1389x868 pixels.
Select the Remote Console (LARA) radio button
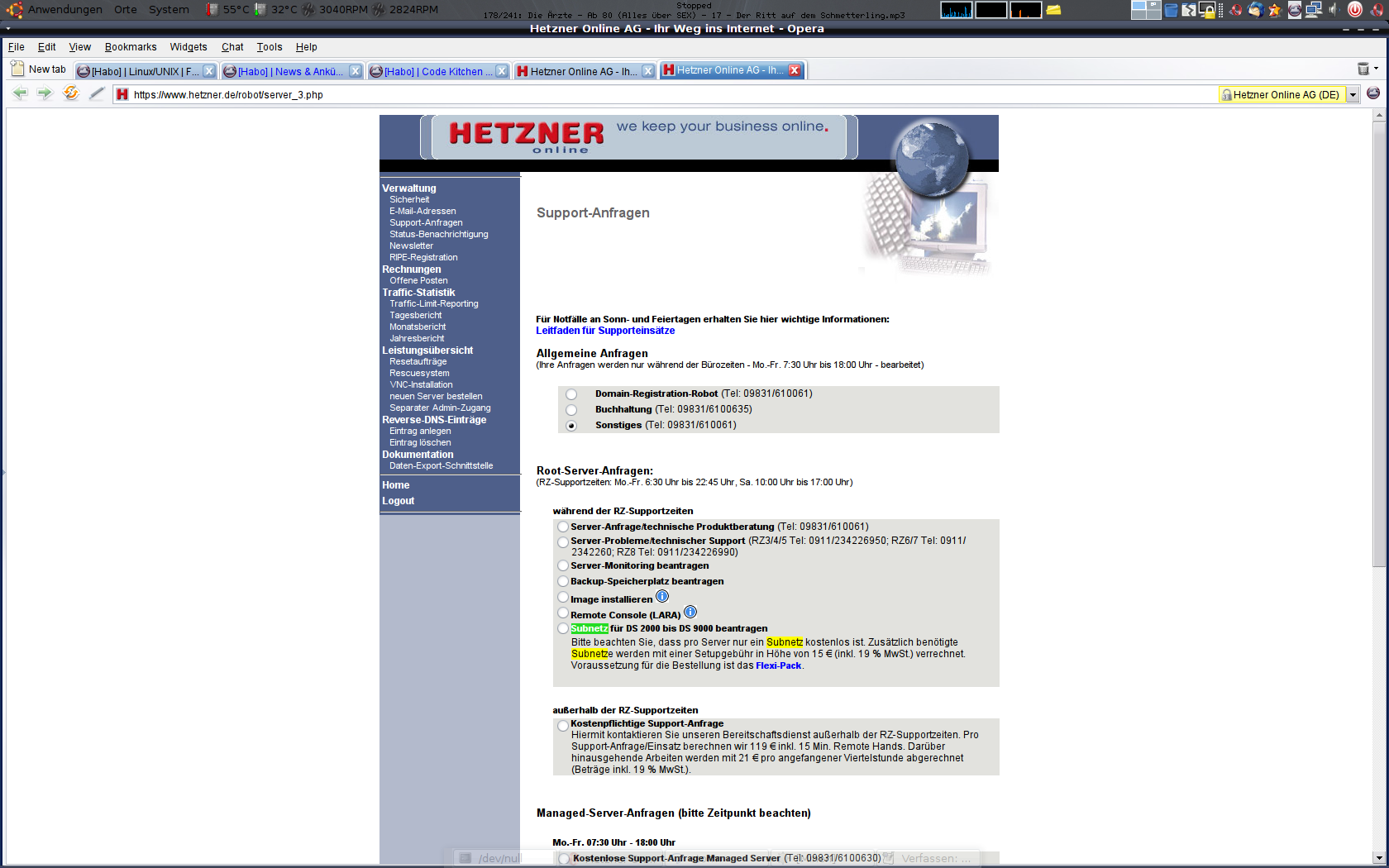point(563,613)
